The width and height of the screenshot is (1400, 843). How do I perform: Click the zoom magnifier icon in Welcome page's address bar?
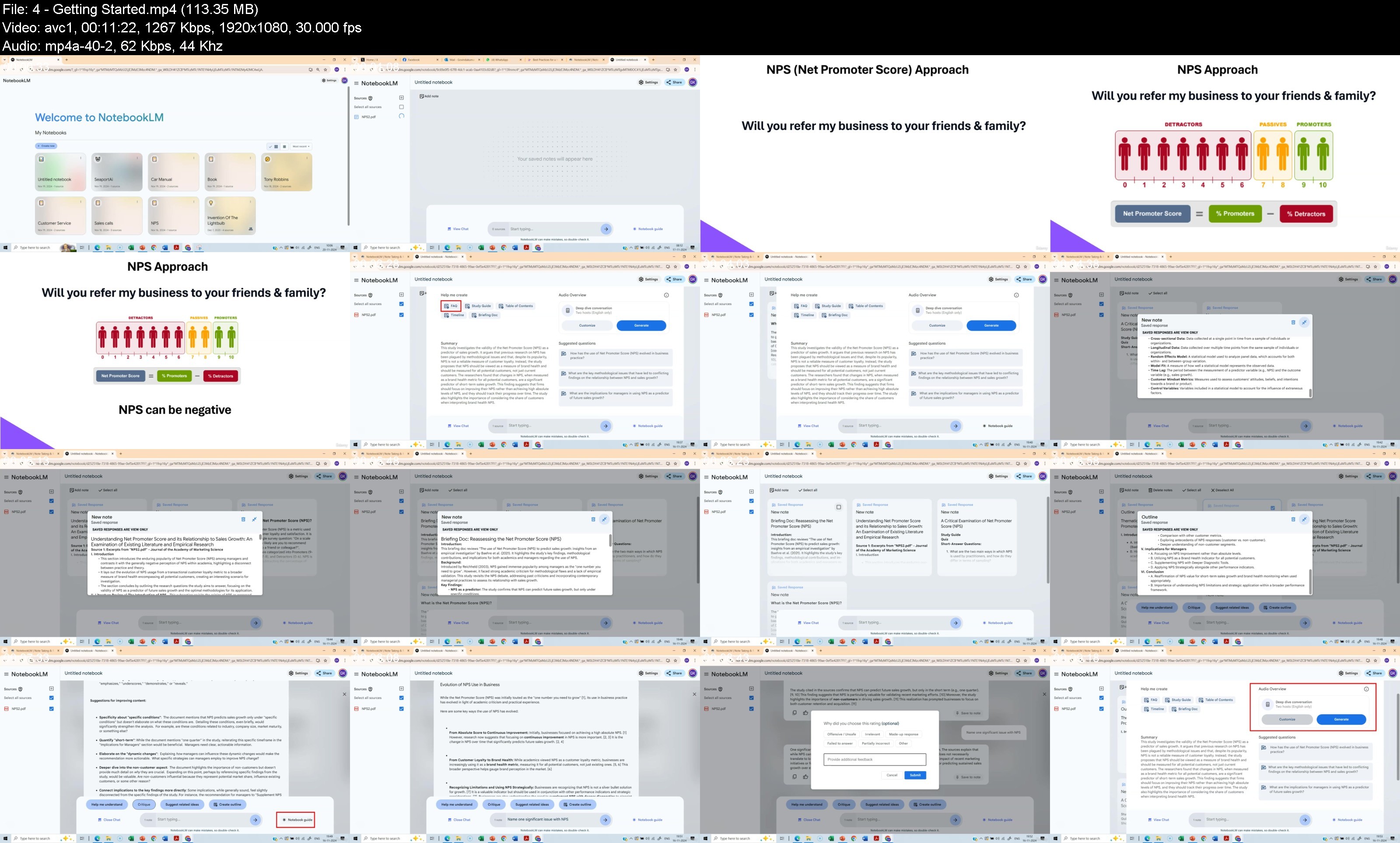(x=318, y=70)
